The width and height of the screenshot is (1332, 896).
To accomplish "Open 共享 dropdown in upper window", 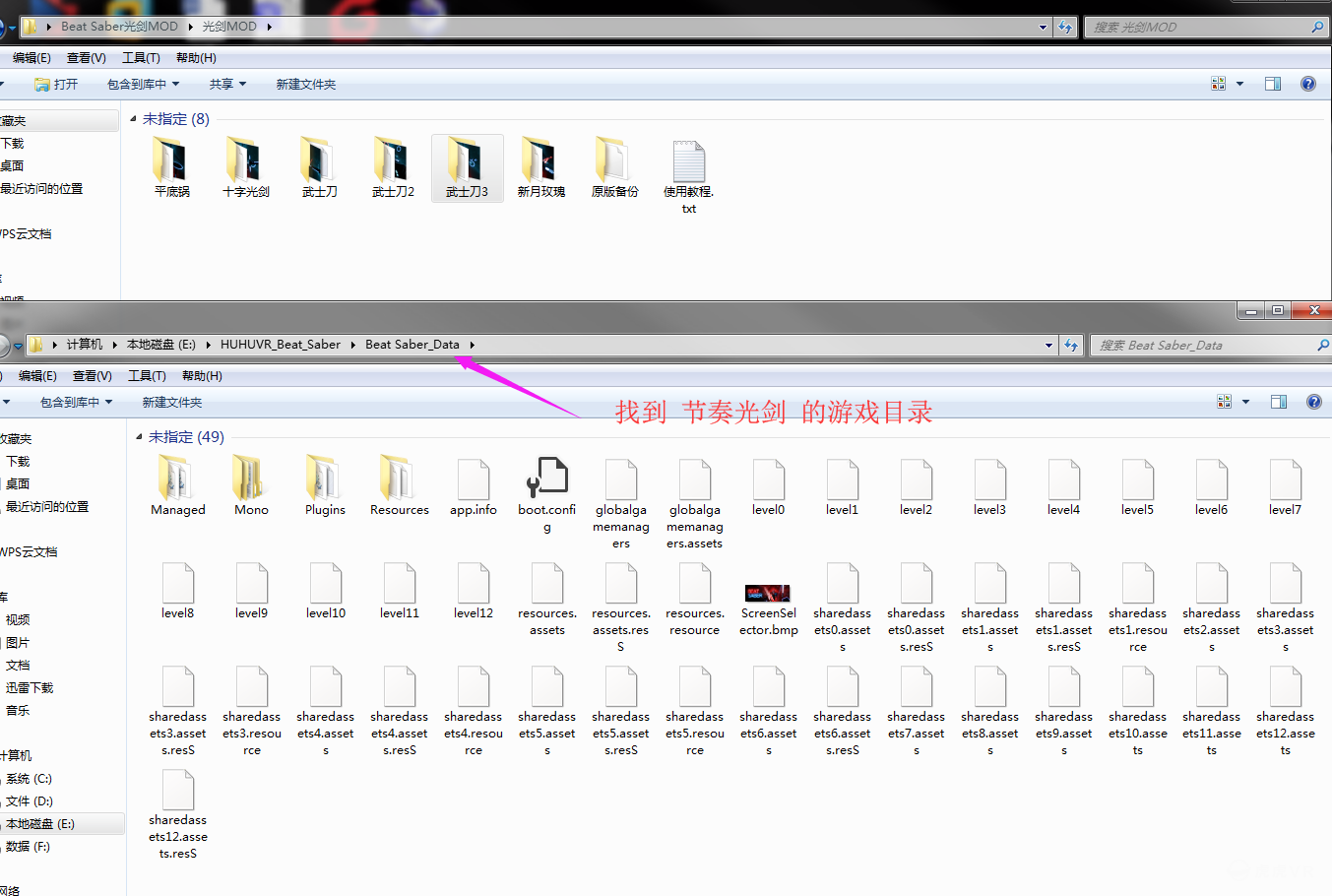I will pyautogui.click(x=227, y=84).
